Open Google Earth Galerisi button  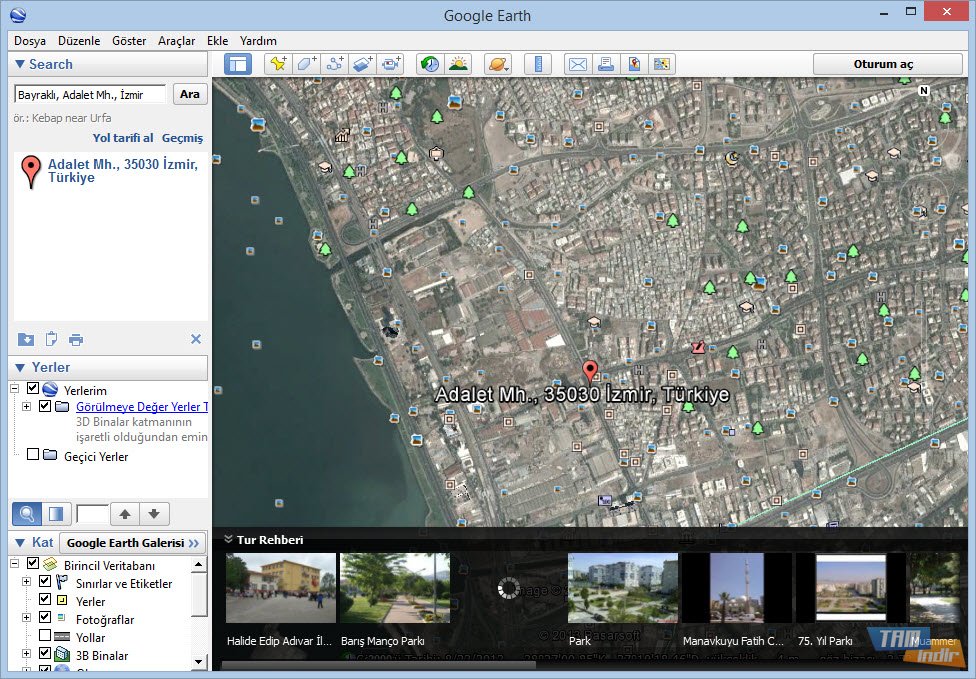133,543
